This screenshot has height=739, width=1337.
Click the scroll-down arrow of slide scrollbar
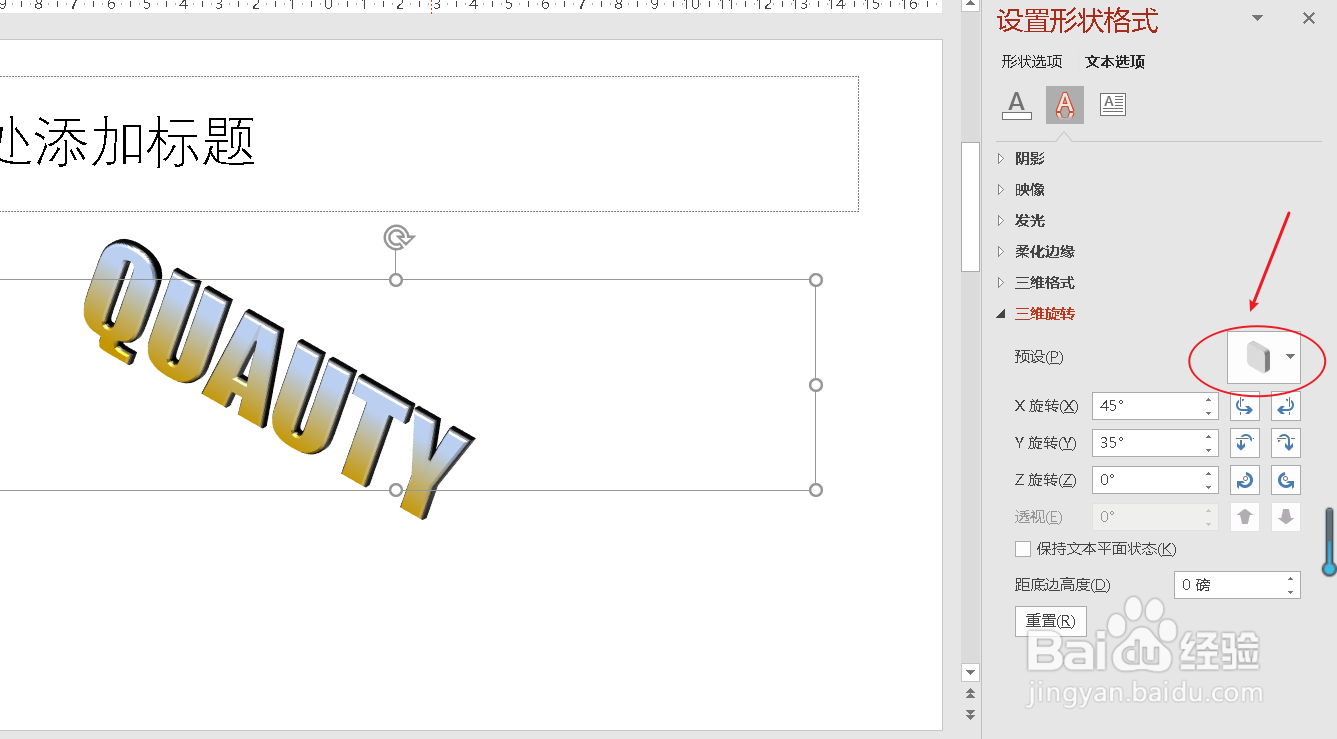click(x=970, y=671)
